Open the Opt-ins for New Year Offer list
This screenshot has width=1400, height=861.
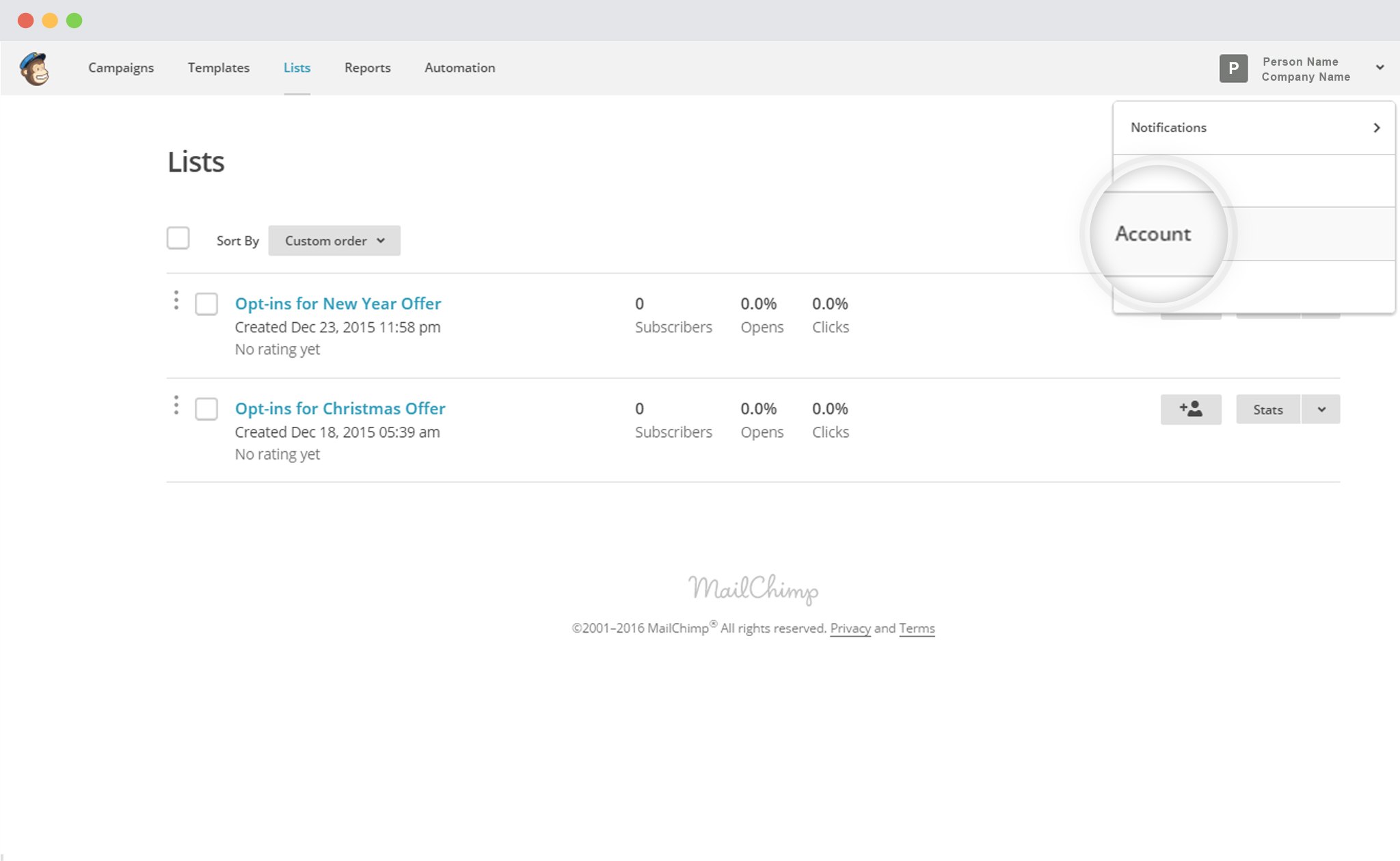(338, 303)
